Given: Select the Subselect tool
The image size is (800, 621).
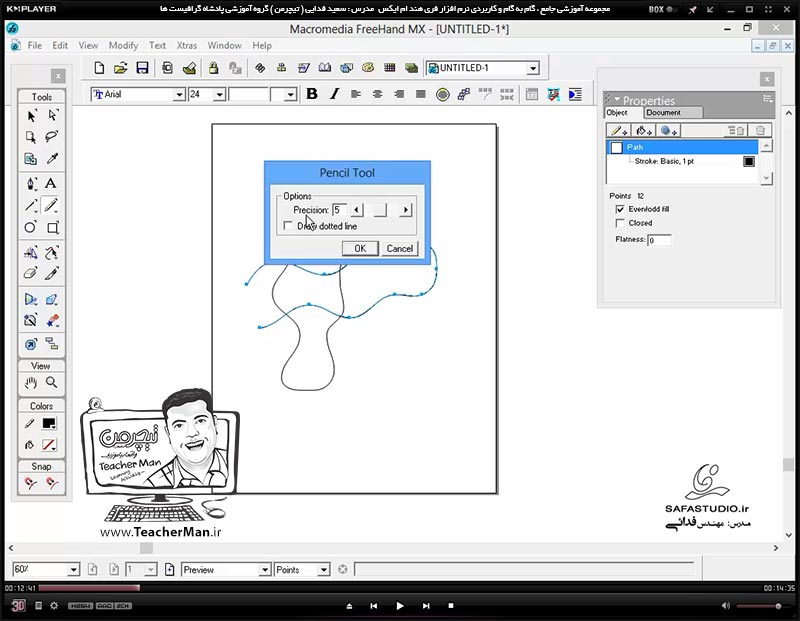Looking at the screenshot, I should pyautogui.click(x=52, y=116).
